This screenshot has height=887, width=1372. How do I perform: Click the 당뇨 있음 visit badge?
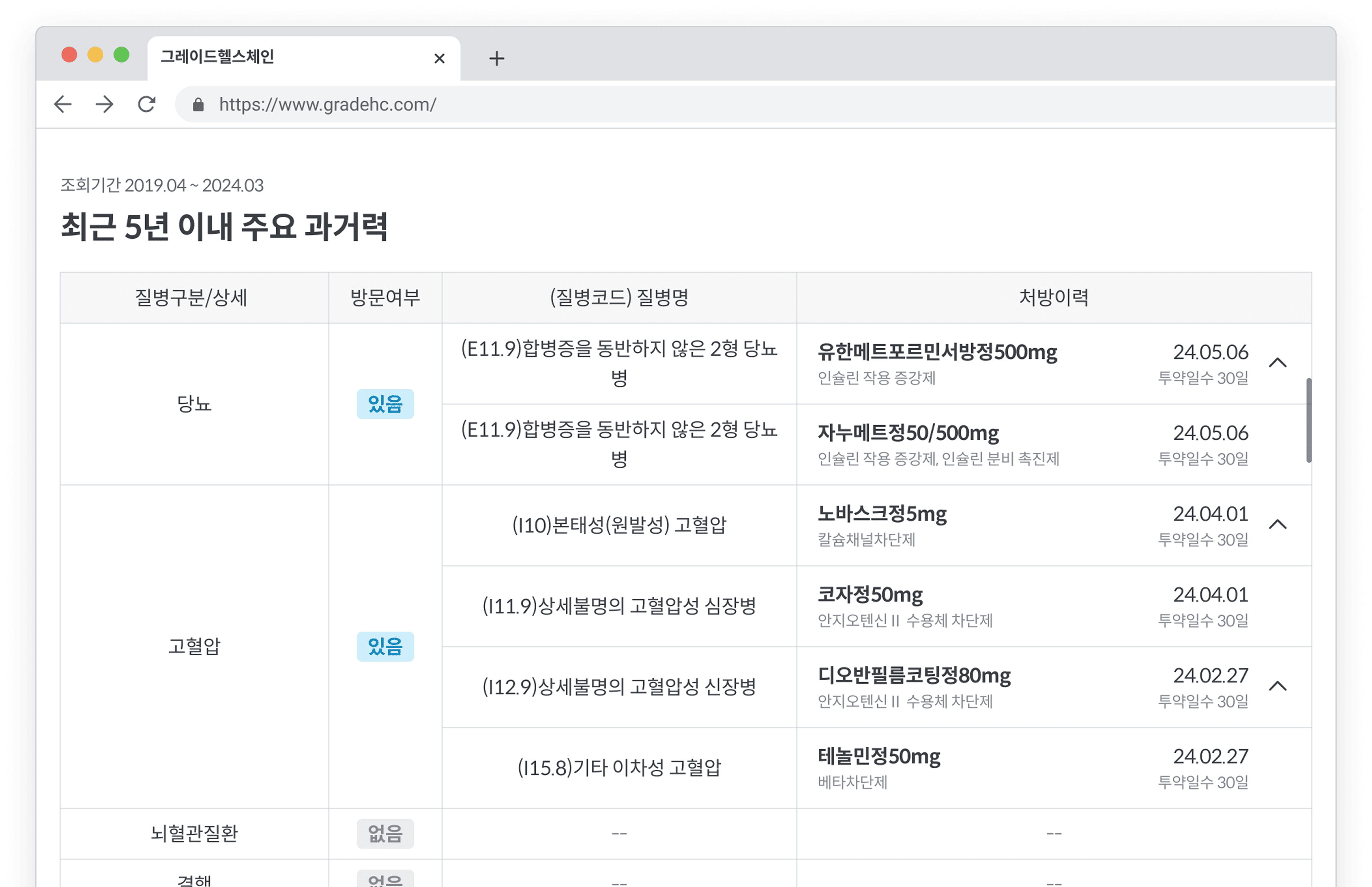tap(385, 404)
